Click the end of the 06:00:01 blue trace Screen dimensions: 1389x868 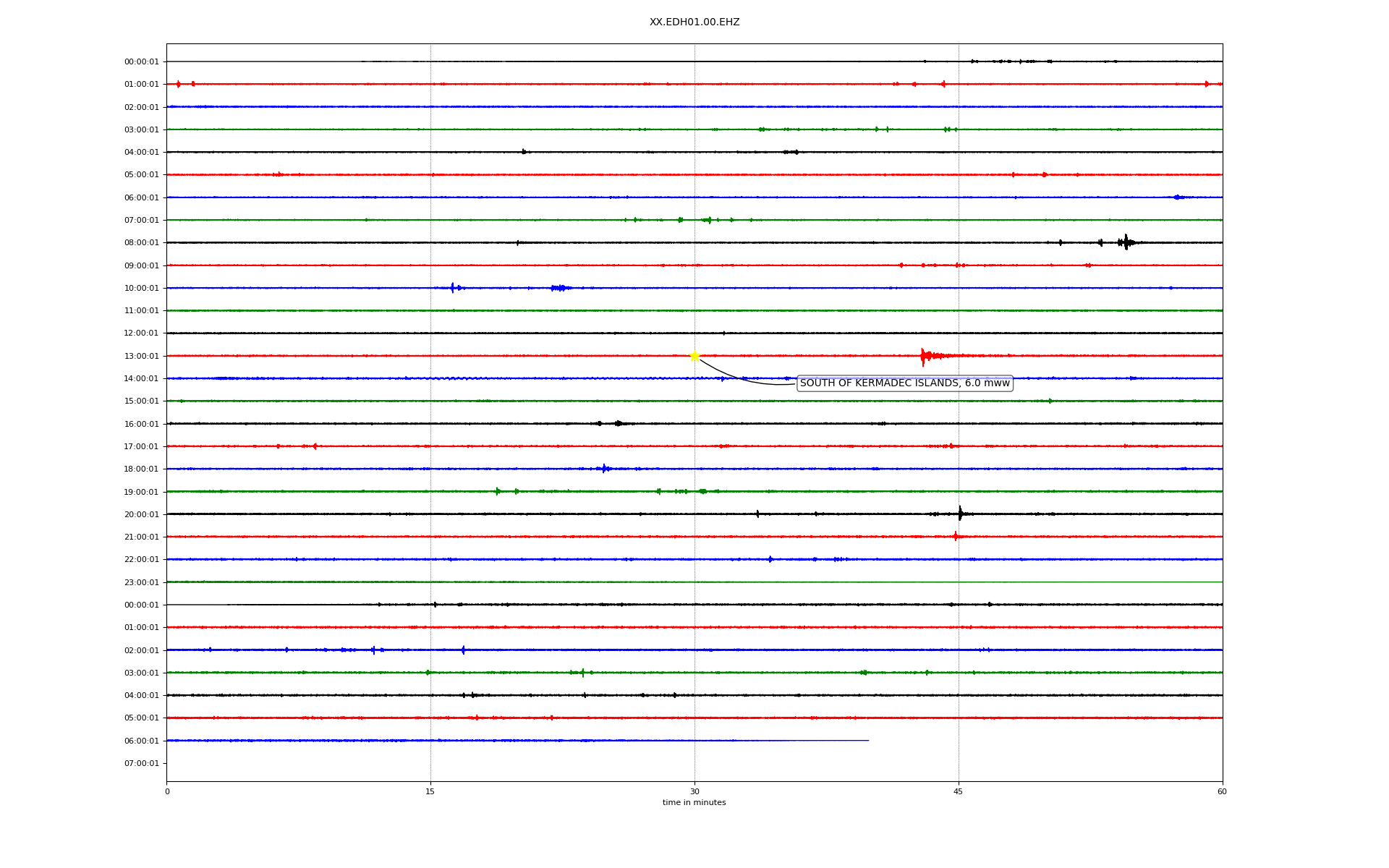point(867,740)
